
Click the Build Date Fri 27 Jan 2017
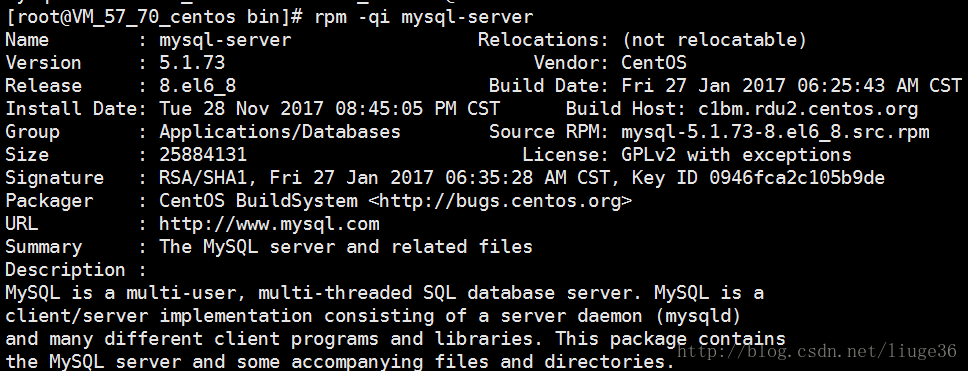pyautogui.click(x=703, y=86)
